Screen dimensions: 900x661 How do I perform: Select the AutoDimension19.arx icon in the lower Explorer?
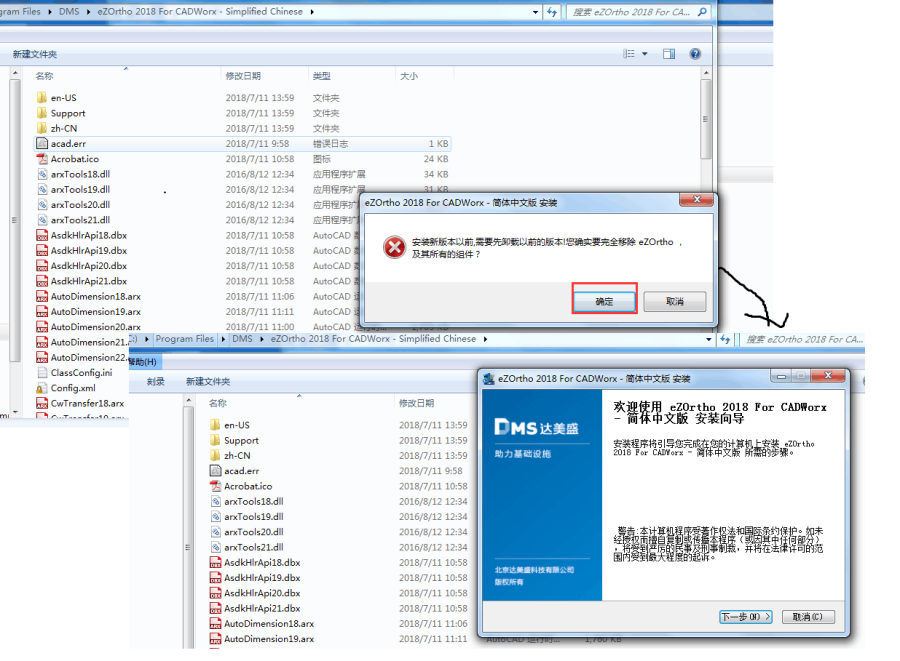pyautogui.click(x=215, y=639)
